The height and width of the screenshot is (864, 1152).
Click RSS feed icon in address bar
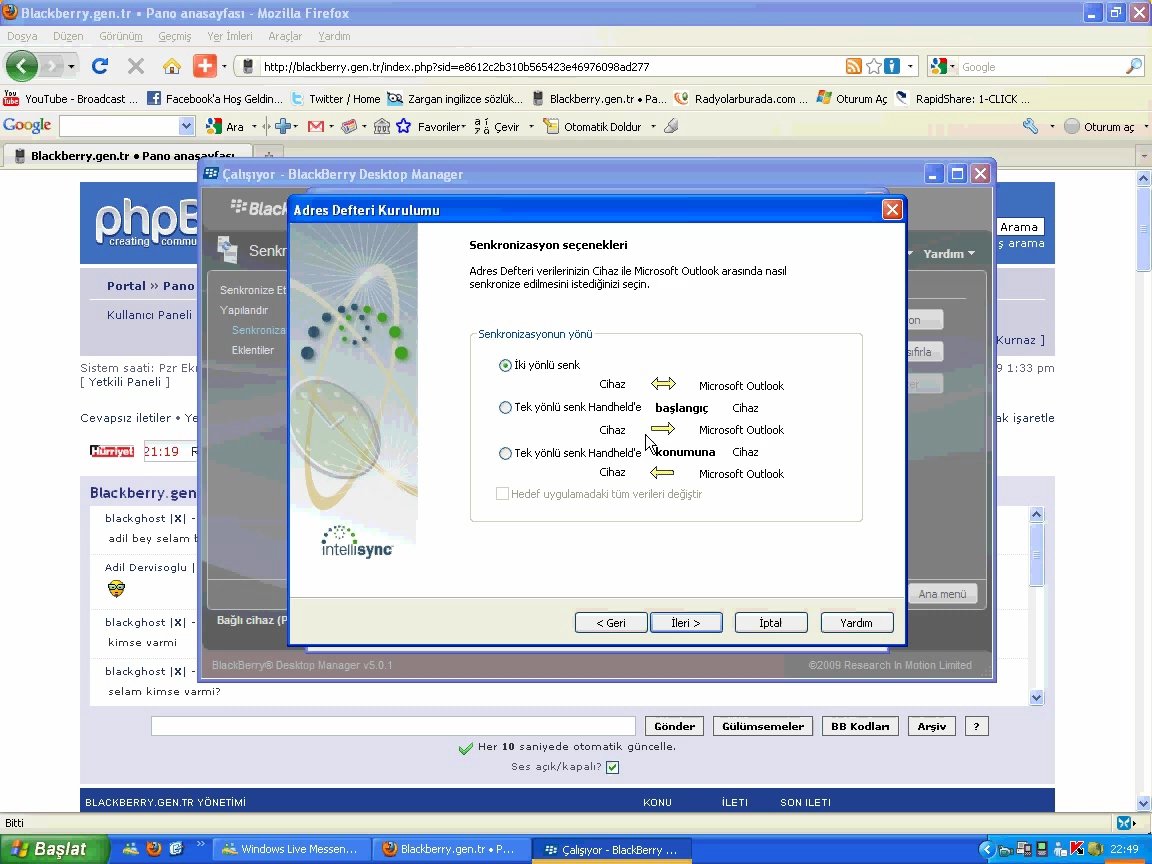tap(854, 66)
